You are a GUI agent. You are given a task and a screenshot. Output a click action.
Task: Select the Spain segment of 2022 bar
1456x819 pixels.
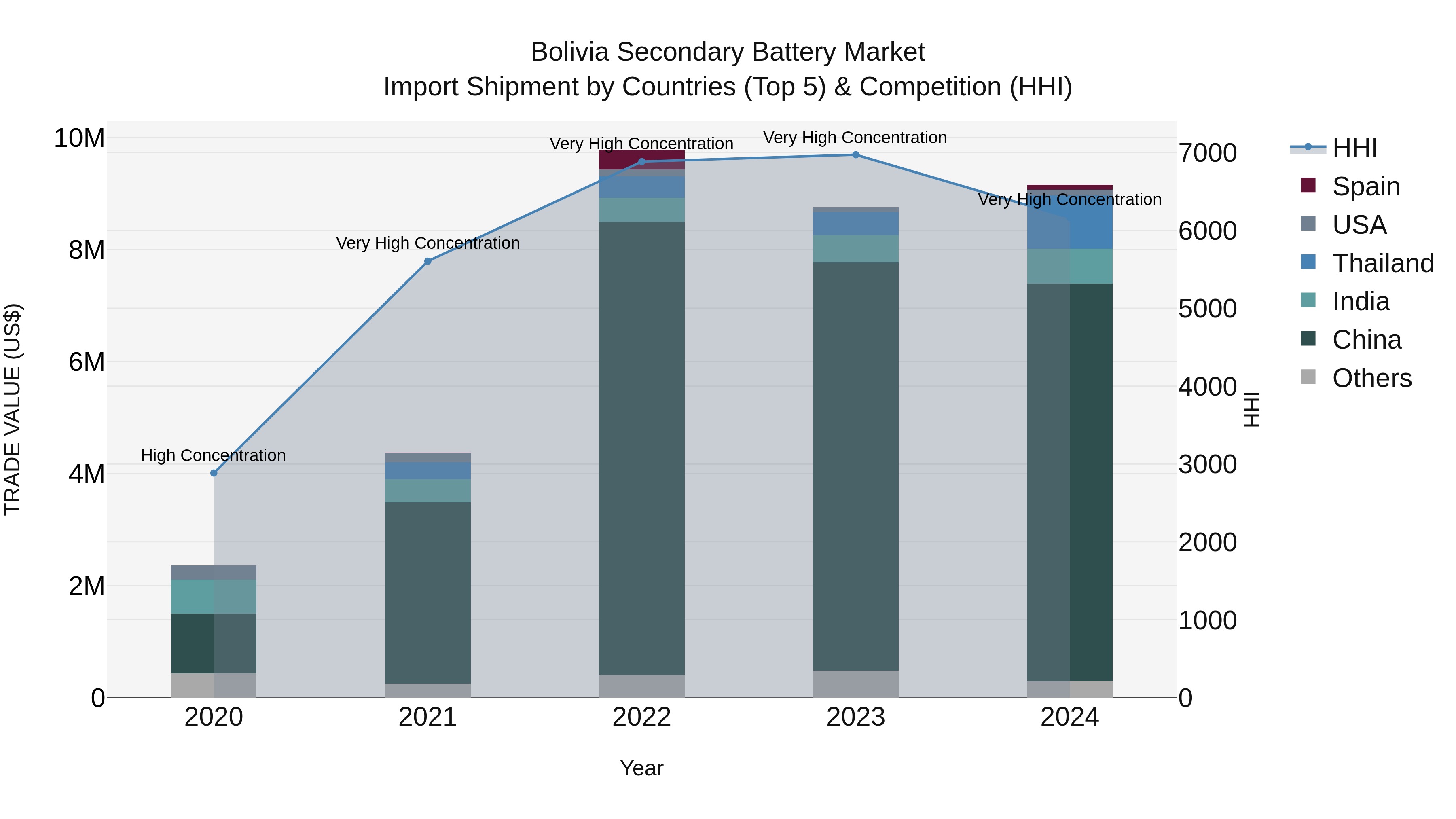pos(641,160)
